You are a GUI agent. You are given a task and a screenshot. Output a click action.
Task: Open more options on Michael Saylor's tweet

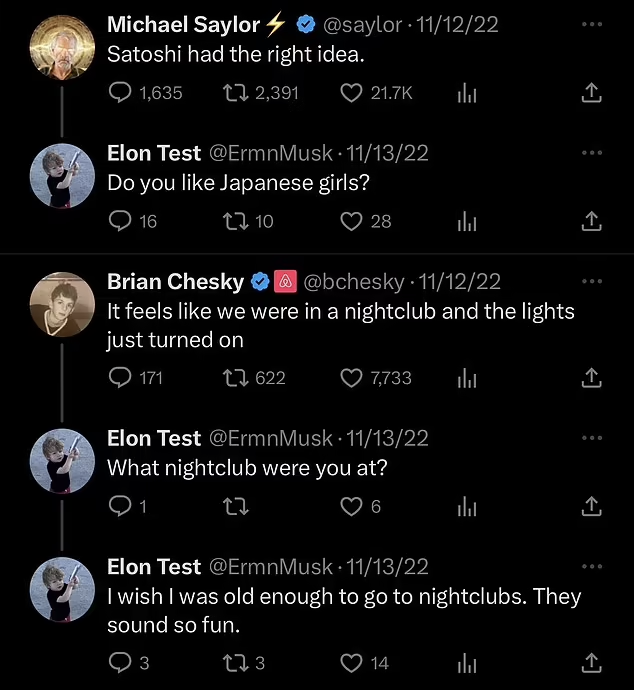592,24
